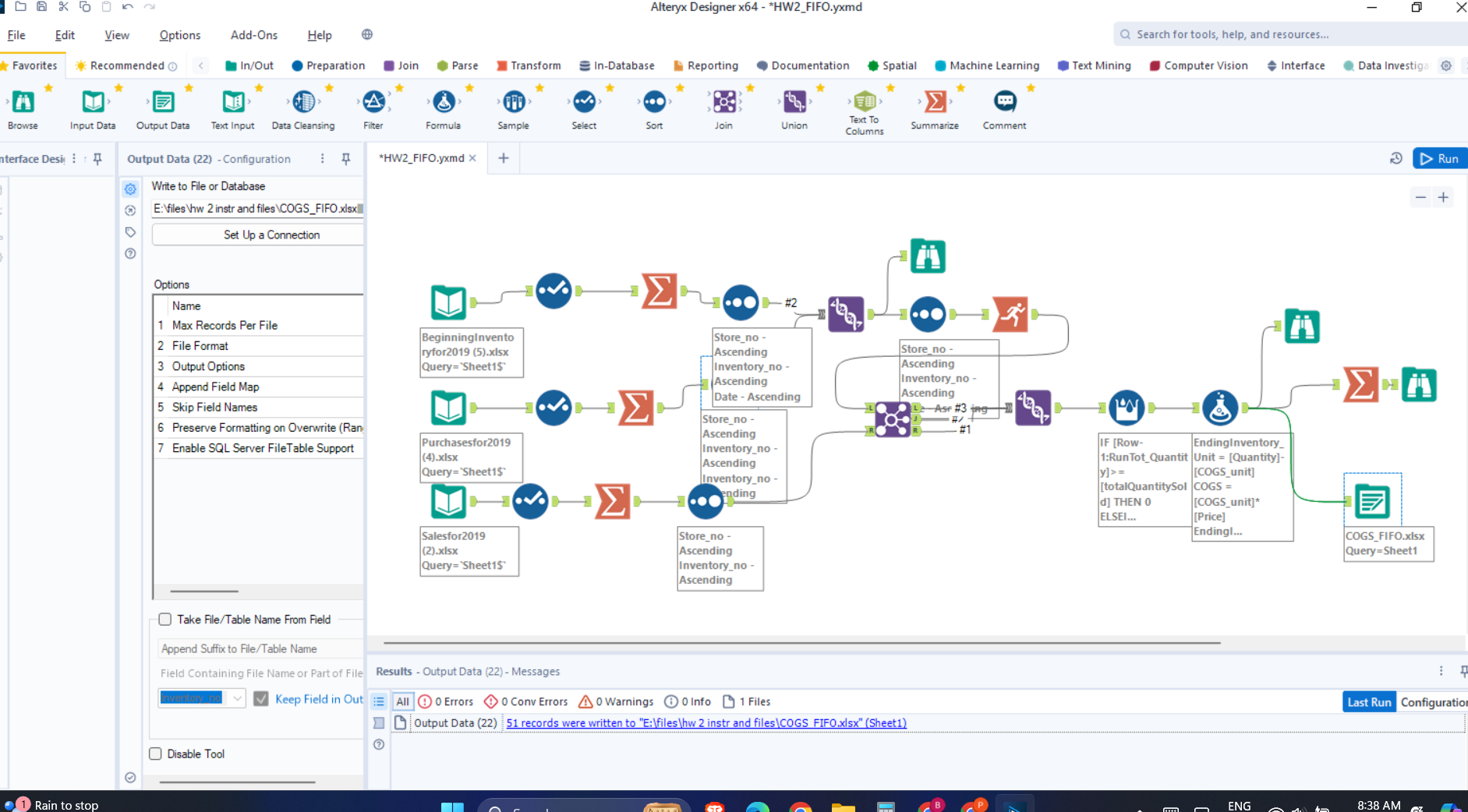
Task: Open the workflow run history icon
Action: click(1395, 158)
